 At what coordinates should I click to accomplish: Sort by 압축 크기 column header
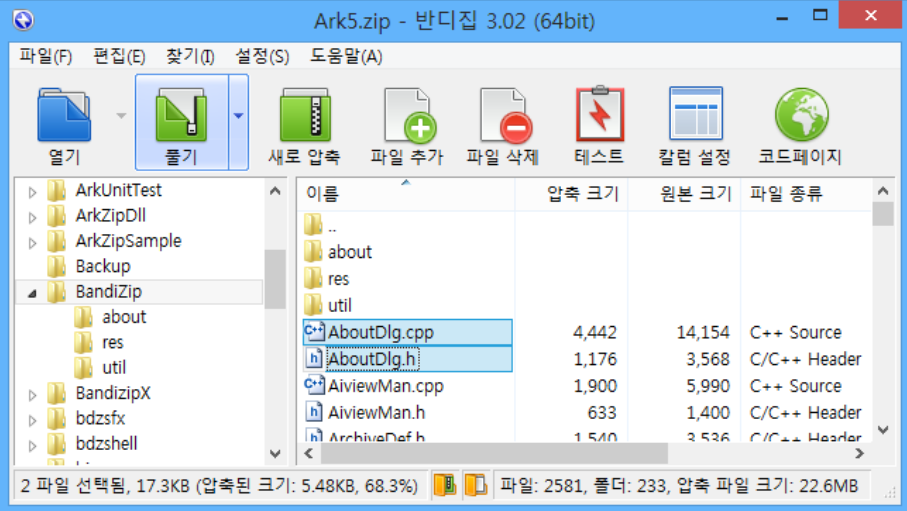pyautogui.click(x=572, y=193)
